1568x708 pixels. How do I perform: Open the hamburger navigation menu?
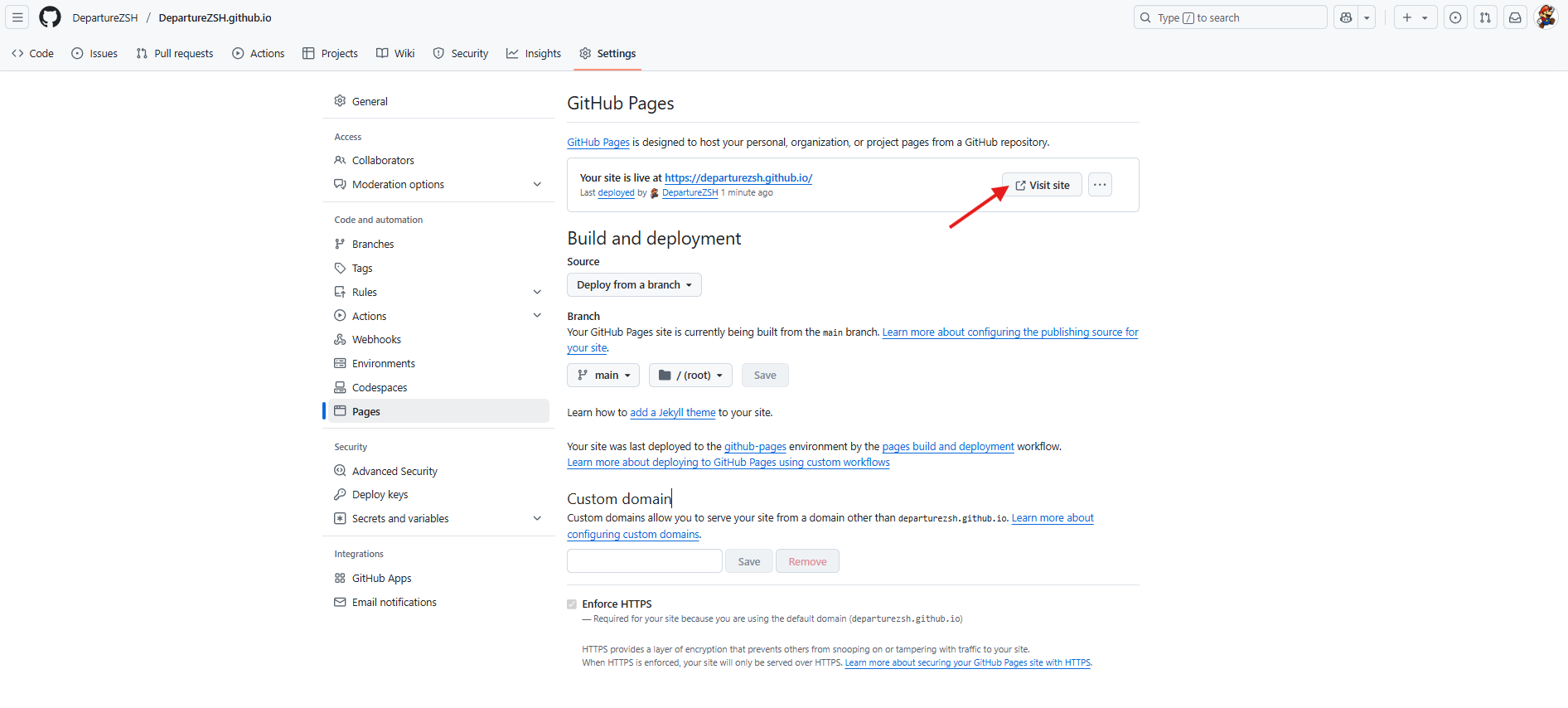pos(17,17)
